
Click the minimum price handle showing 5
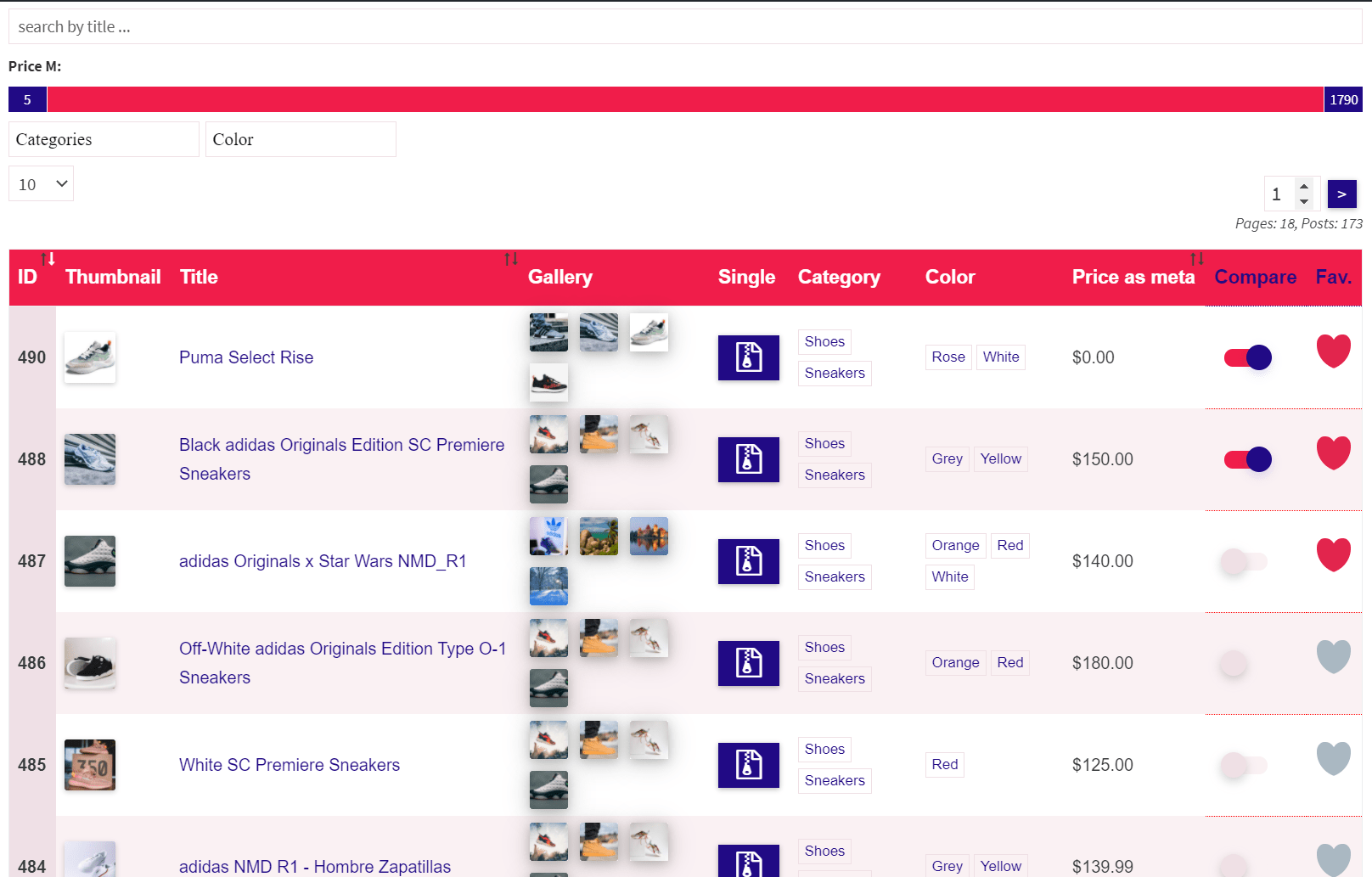click(27, 99)
